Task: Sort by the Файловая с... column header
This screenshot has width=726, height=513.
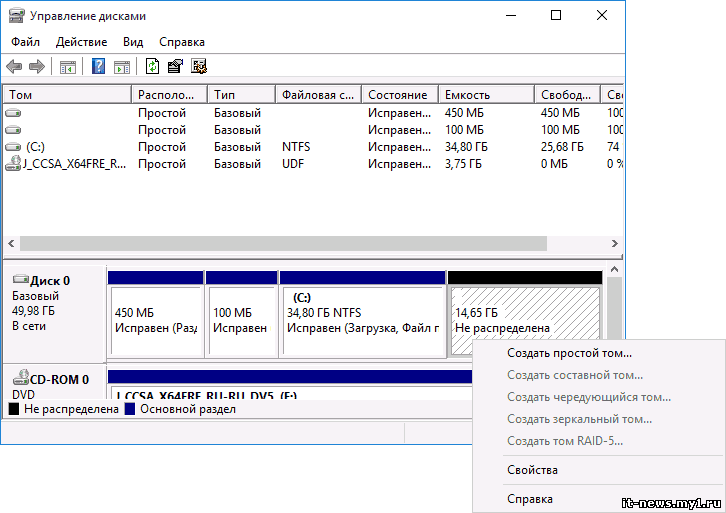Action: click(x=318, y=95)
